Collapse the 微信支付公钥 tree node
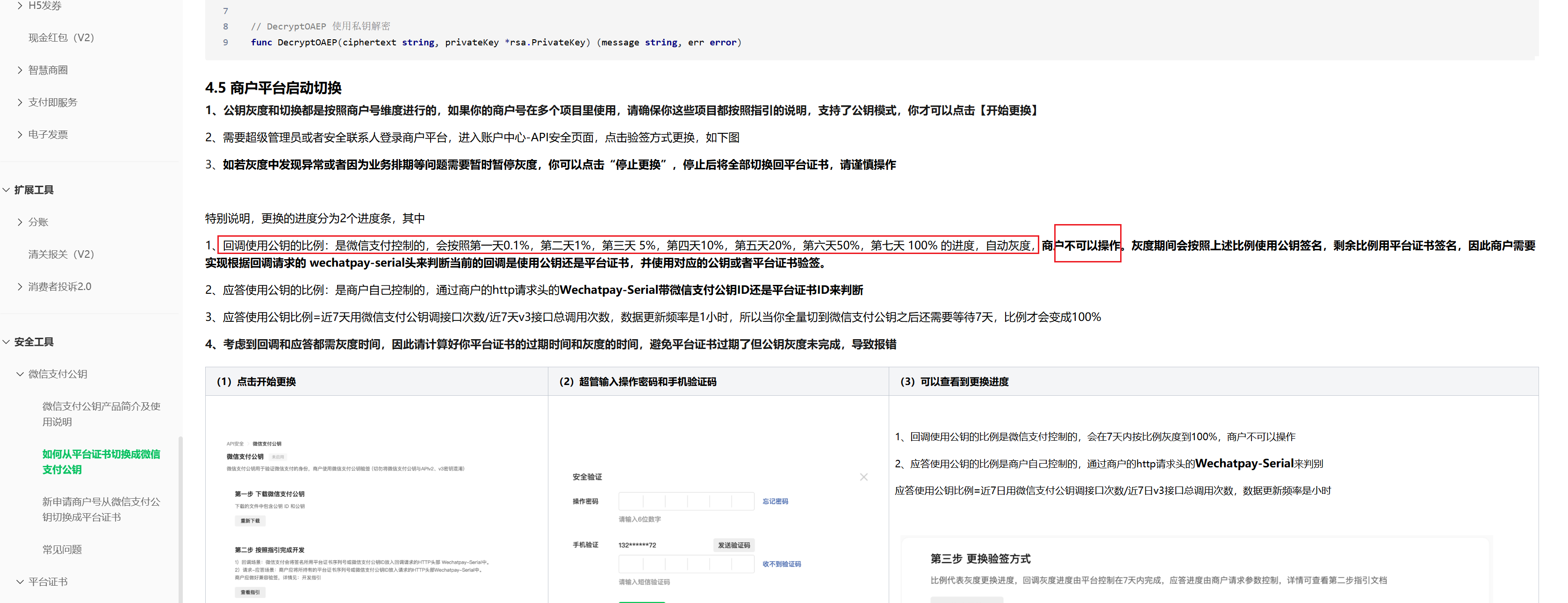This screenshot has width=1568, height=603. pos(20,375)
